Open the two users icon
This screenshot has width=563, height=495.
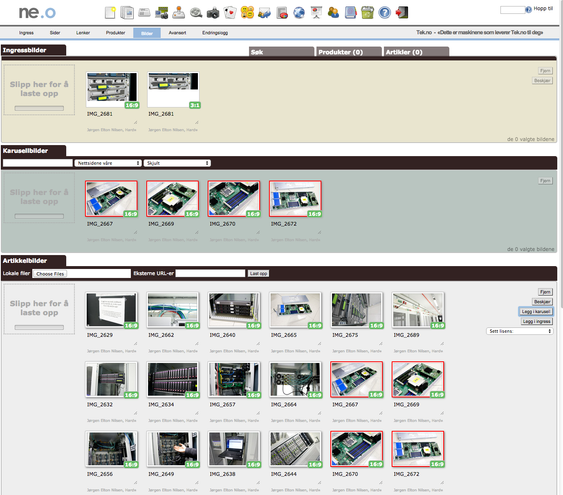pyautogui.click(x=333, y=13)
